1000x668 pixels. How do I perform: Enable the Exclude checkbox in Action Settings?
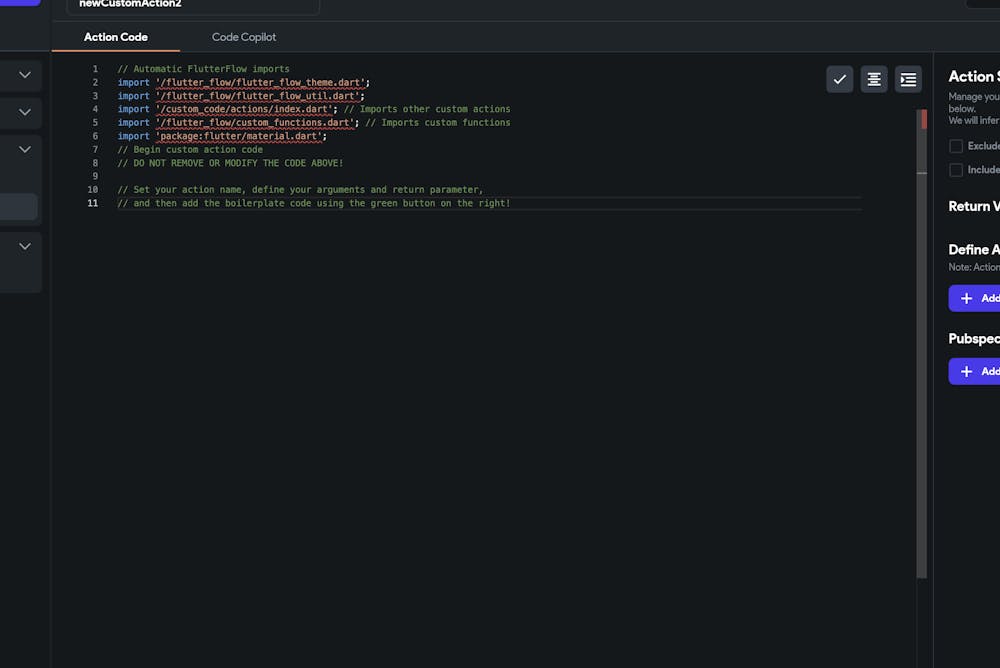pos(957,146)
